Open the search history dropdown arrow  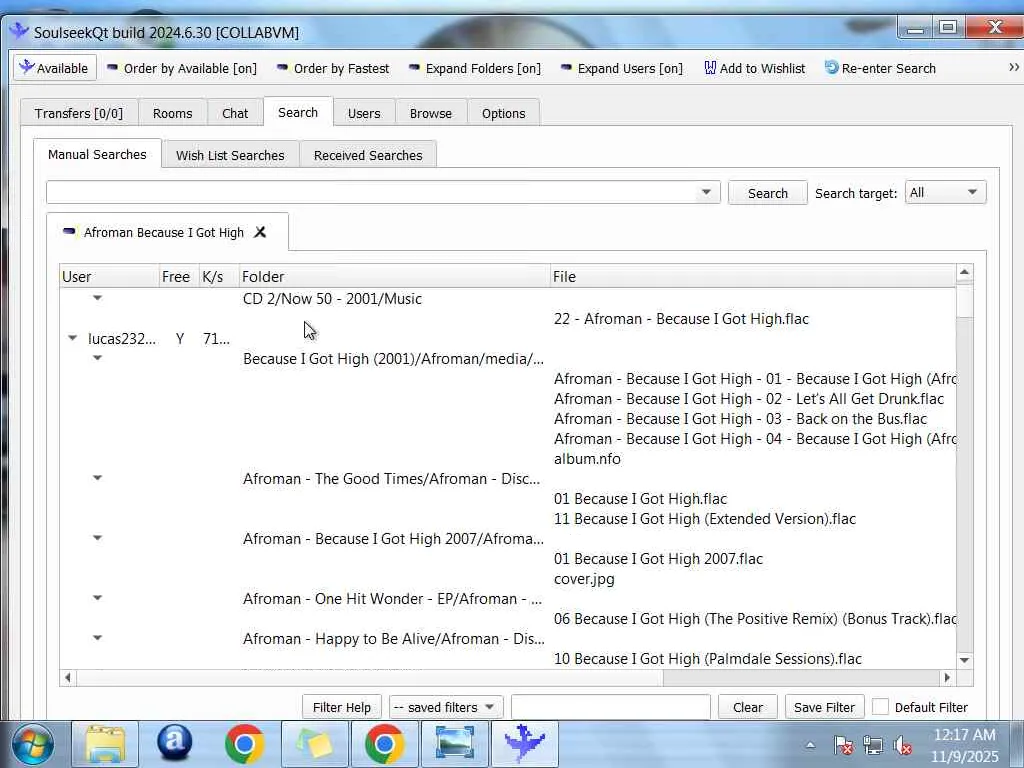706,193
